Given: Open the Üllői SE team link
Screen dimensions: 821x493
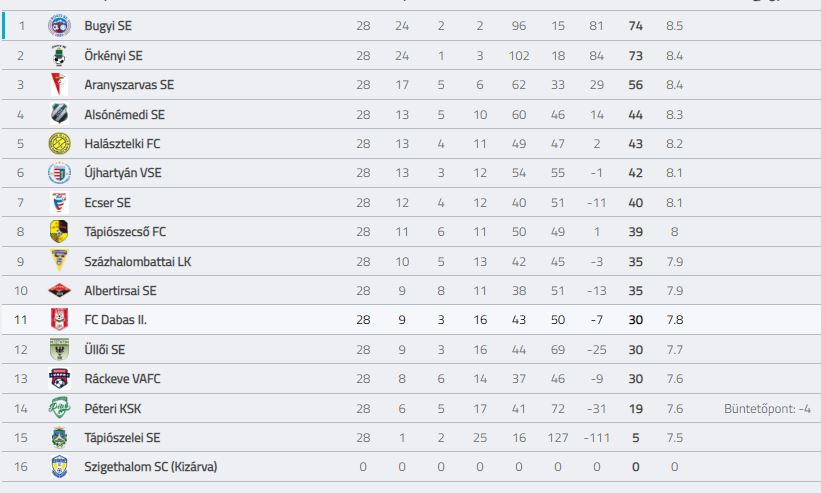Looking at the screenshot, I should point(105,349).
